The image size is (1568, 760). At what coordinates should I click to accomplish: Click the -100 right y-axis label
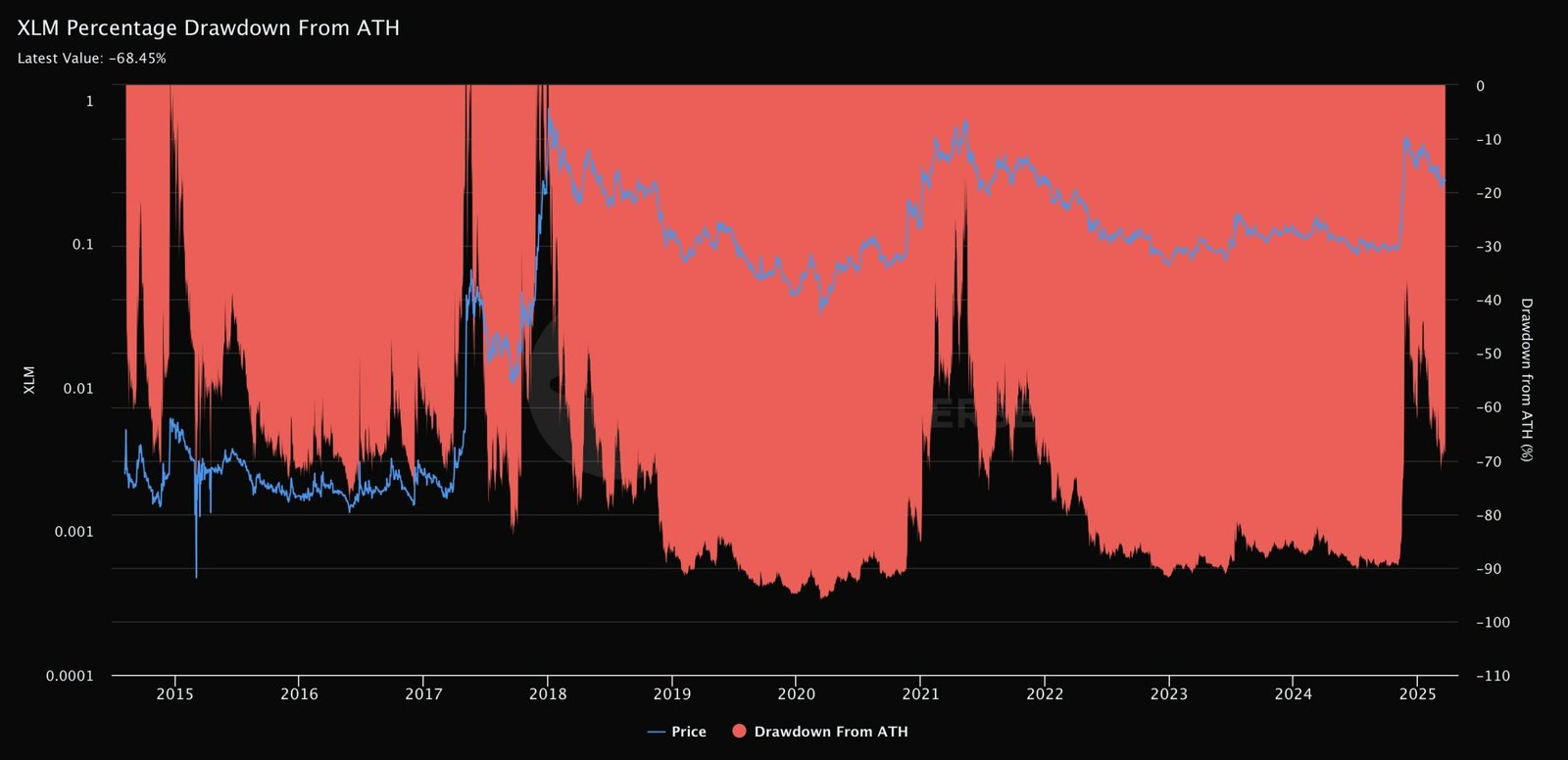(x=1493, y=622)
